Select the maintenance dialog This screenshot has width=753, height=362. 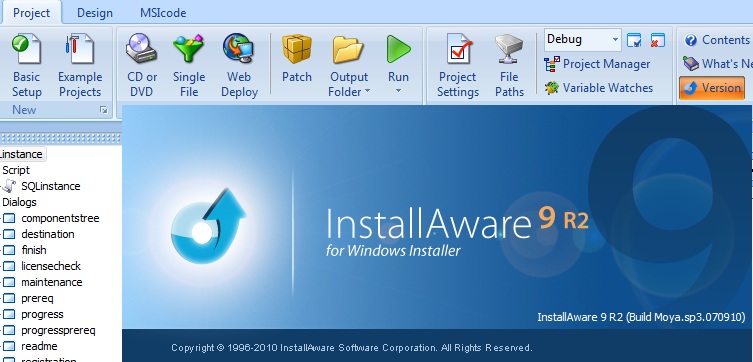52,282
